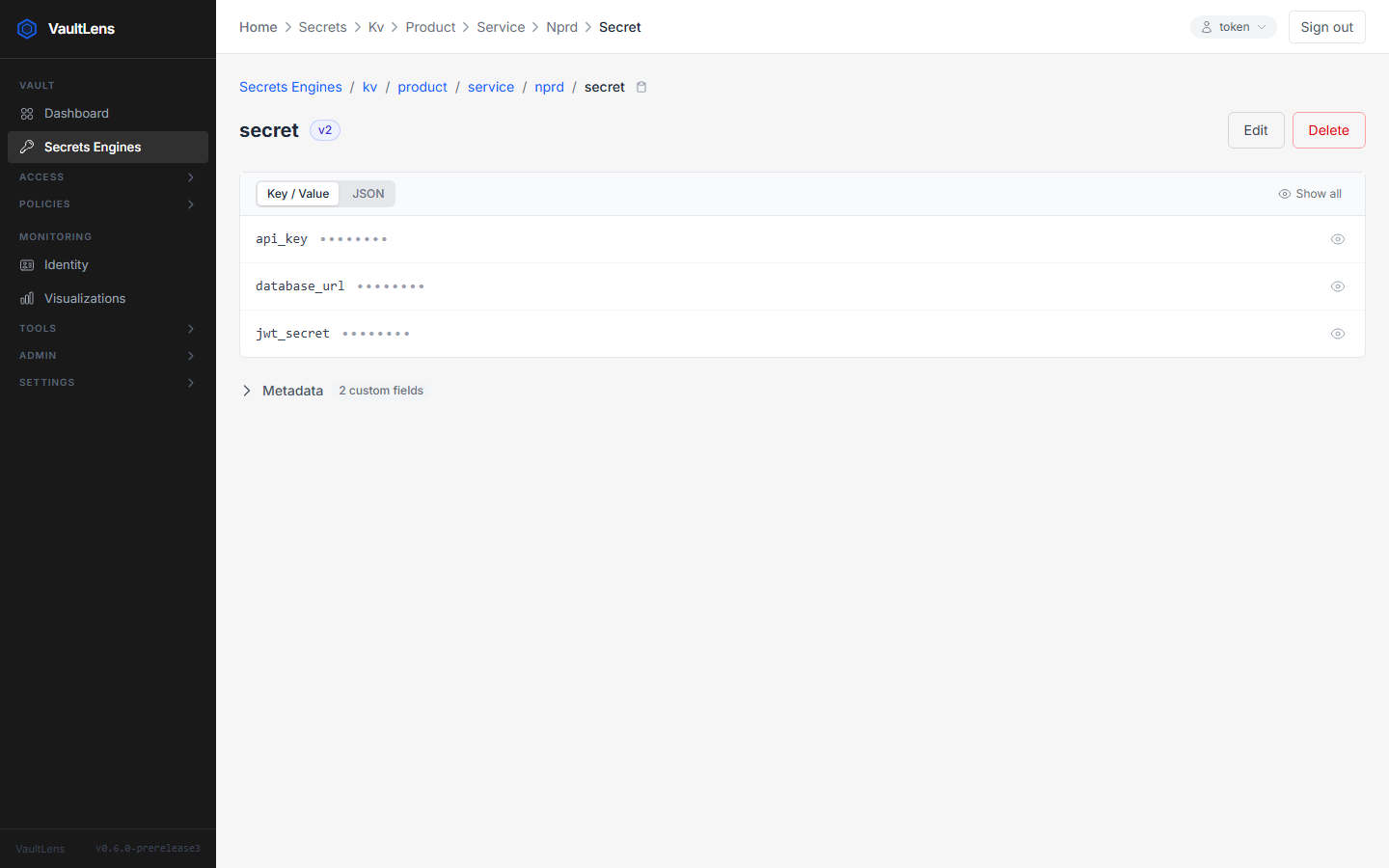Reveal the database_url value with eye icon
1389x868 pixels.
[x=1338, y=286]
